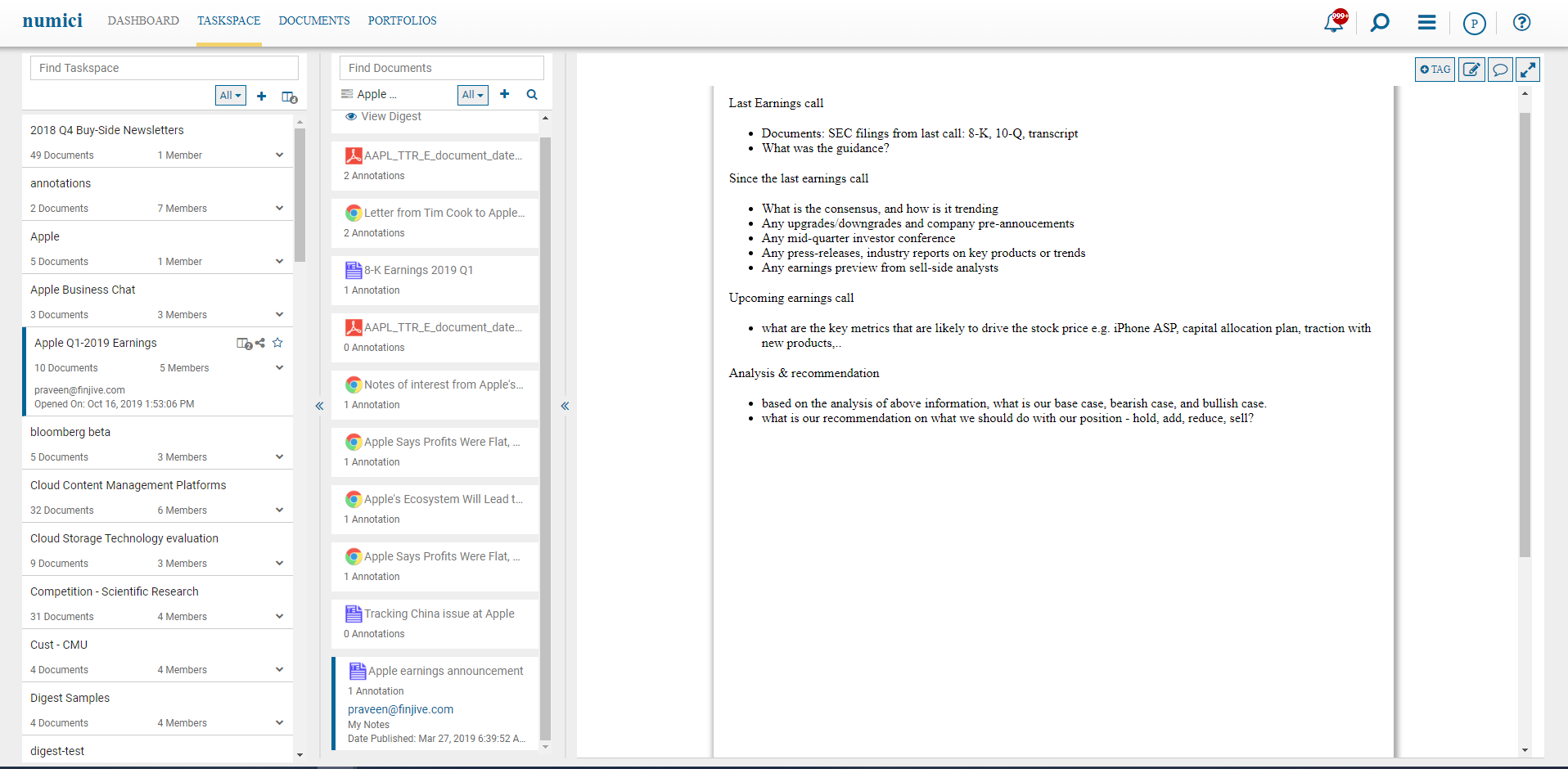Switch to the PORTFOLIOS tab
Screen dimensions: 1568x769
click(x=402, y=20)
